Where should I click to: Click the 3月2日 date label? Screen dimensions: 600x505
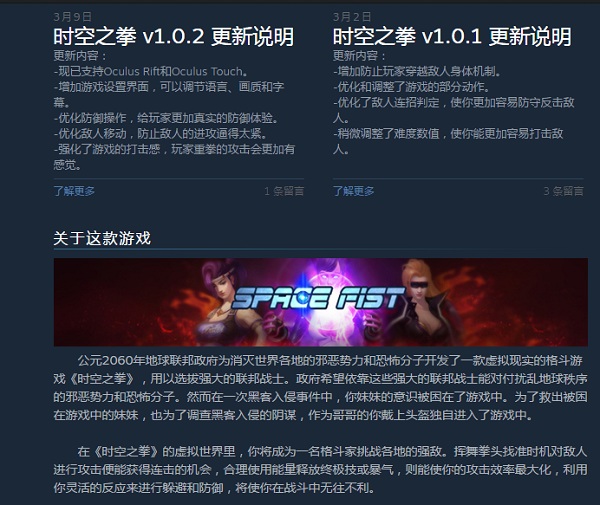352,17
